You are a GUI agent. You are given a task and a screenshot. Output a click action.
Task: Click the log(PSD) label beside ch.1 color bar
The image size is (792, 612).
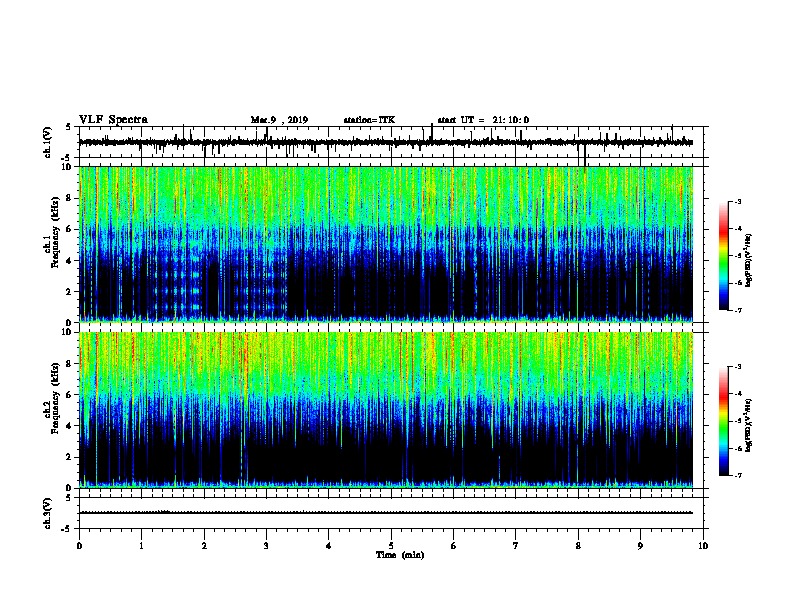pos(749,260)
